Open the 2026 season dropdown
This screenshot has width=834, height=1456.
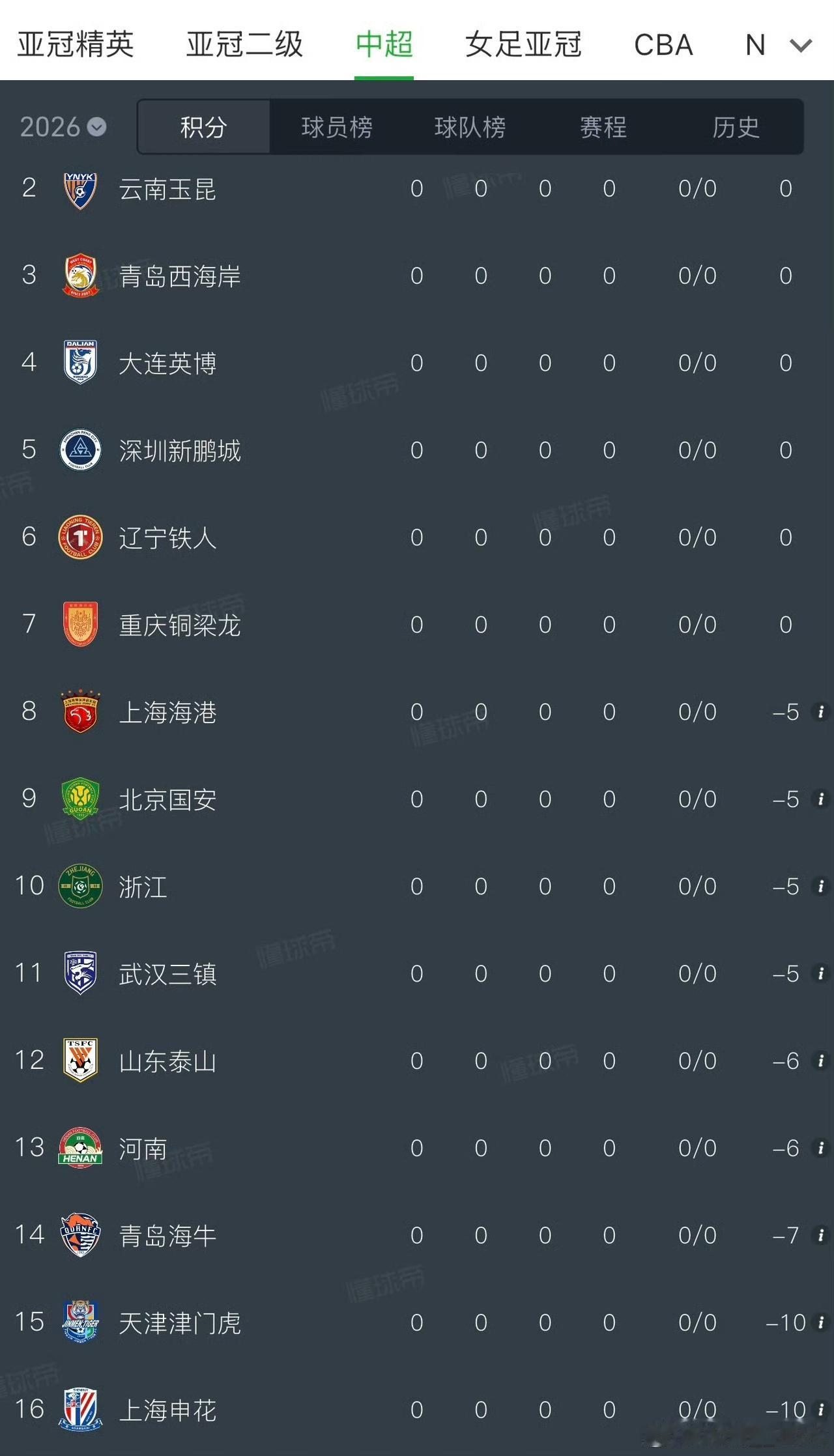tap(63, 126)
